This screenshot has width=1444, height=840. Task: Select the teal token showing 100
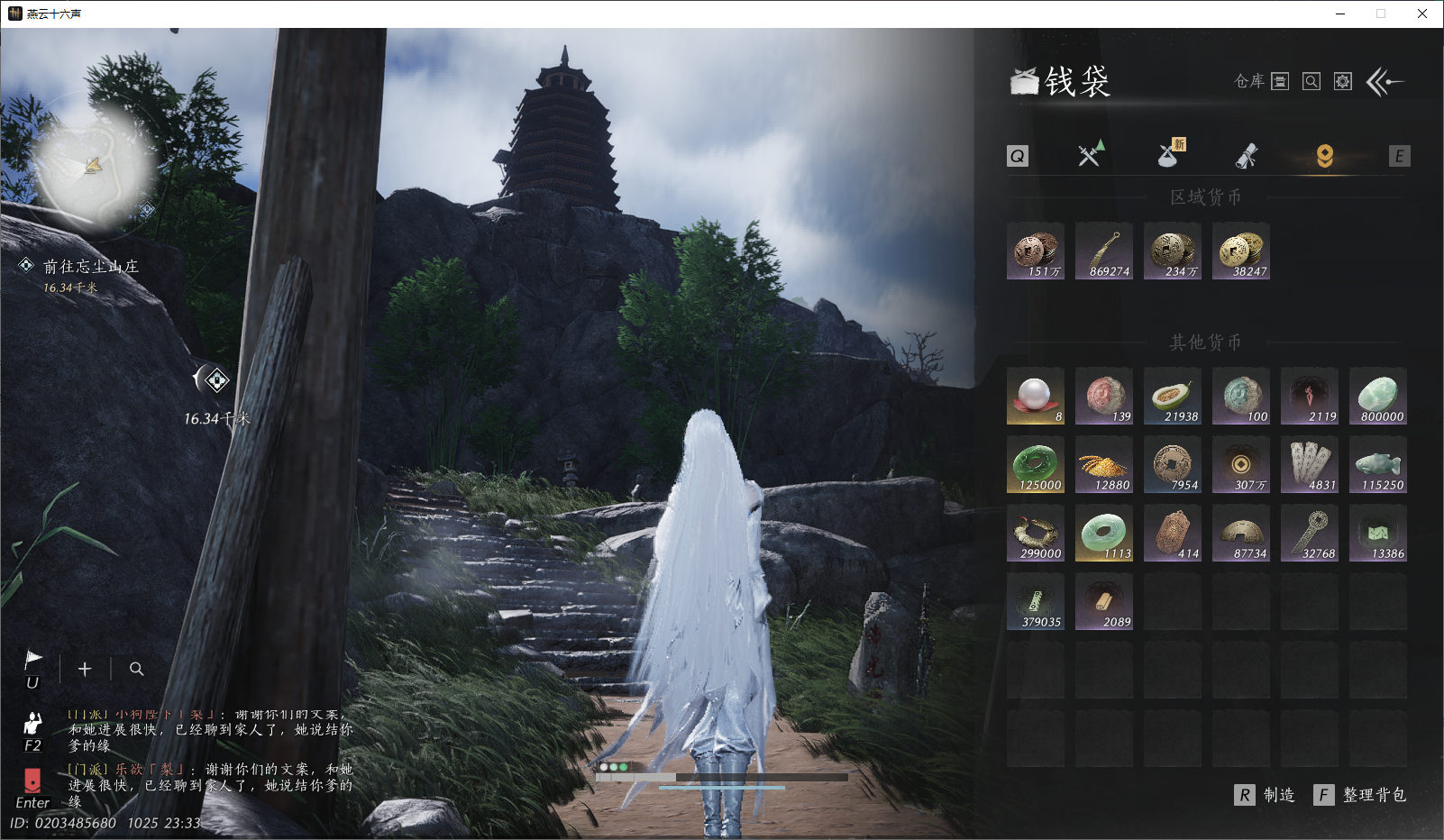tap(1241, 396)
